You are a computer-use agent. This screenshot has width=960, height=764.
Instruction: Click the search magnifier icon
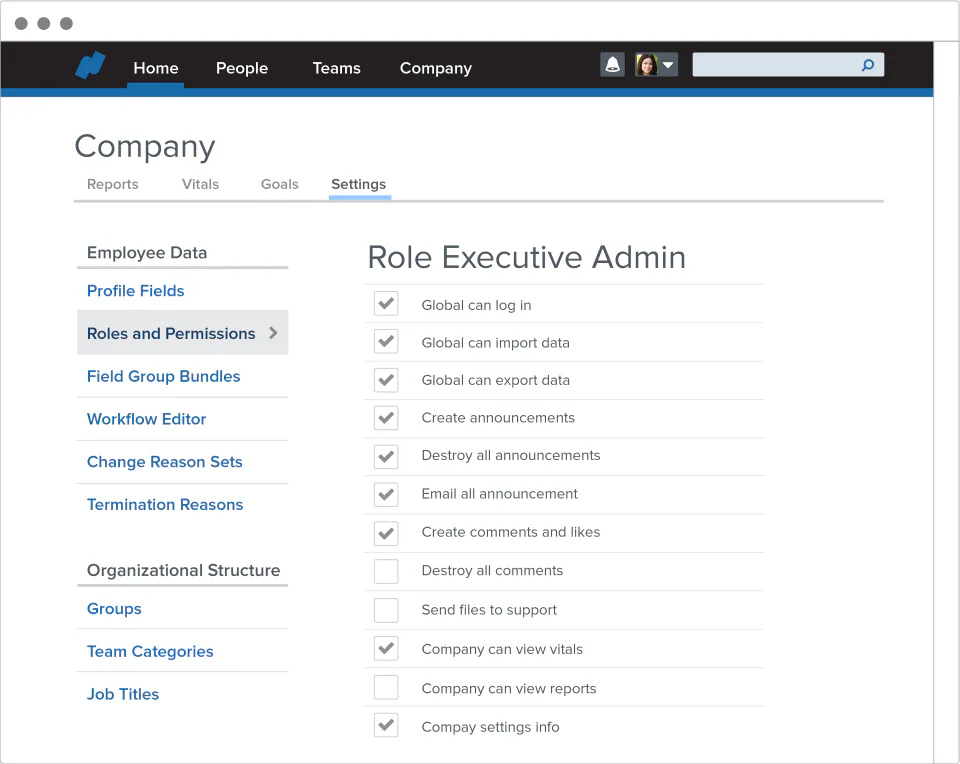[868, 64]
